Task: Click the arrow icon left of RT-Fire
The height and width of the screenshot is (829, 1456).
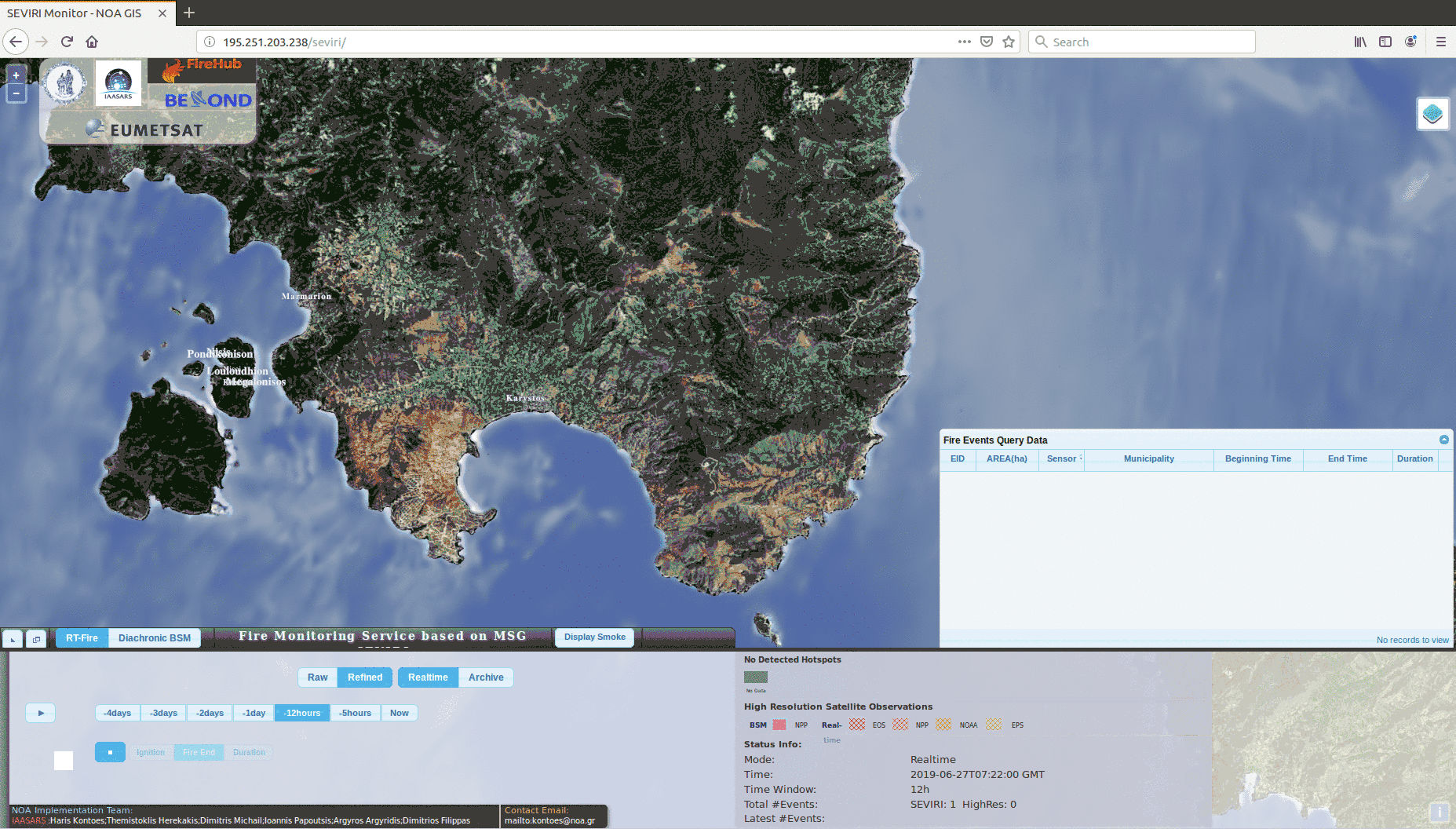Action: coord(13,639)
